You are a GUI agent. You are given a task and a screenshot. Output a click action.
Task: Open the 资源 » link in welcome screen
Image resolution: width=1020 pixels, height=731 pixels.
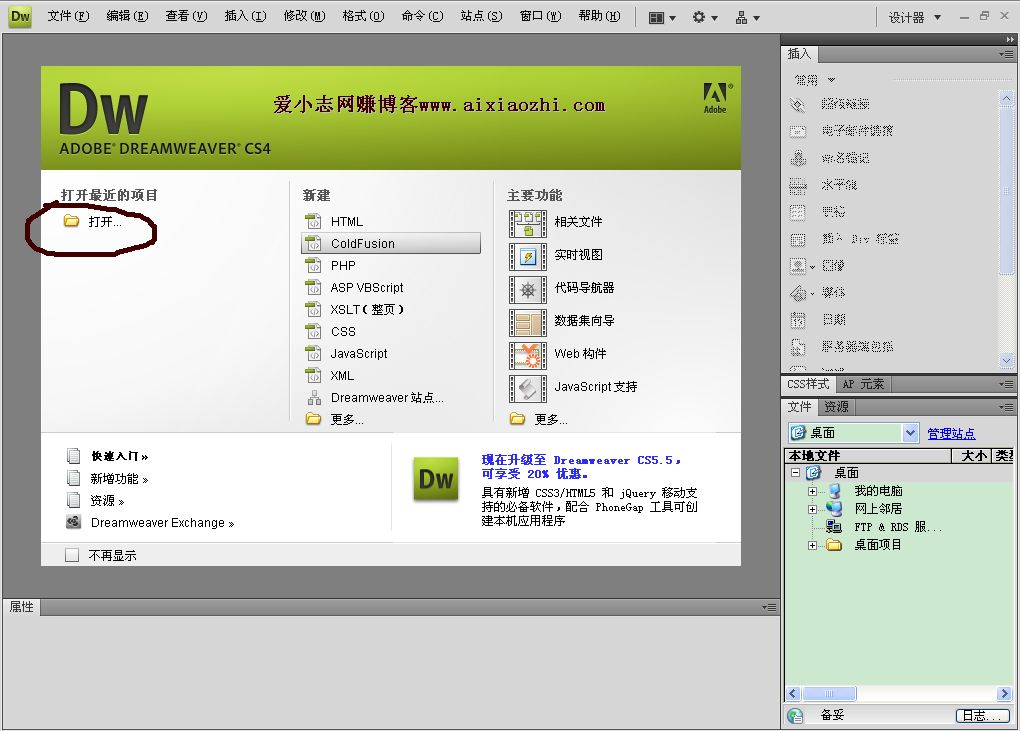[107, 501]
